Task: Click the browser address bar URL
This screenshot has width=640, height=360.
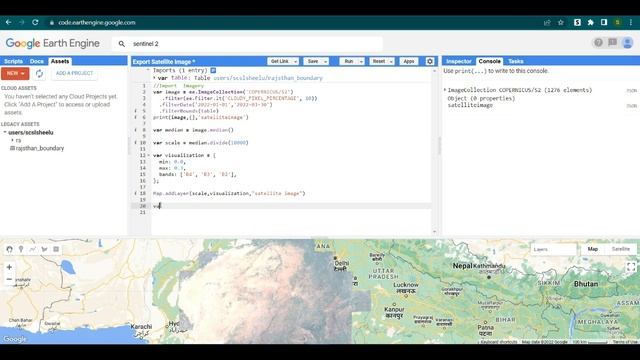Action: [x=97, y=22]
